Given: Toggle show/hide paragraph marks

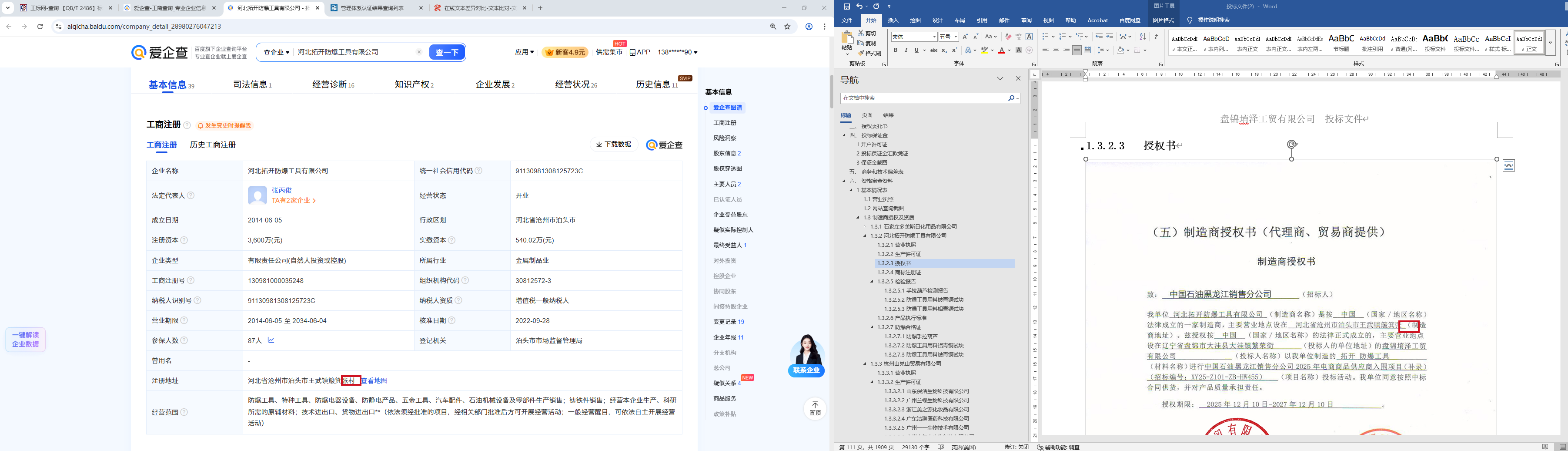Looking at the screenshot, I should (x=1157, y=37).
